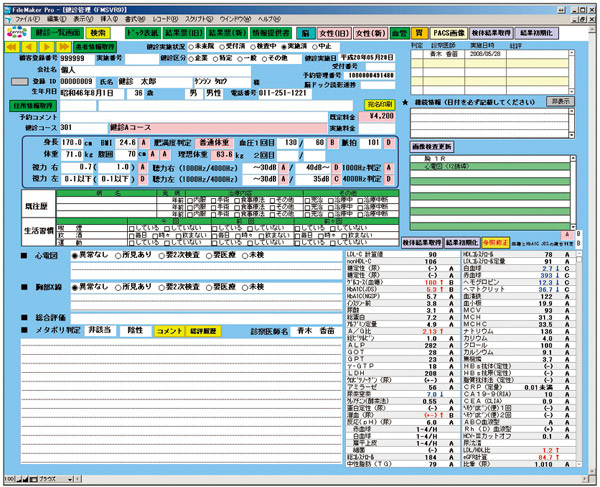Click the next record arrow button
This screenshot has height=487, width=600.
coord(44,46)
